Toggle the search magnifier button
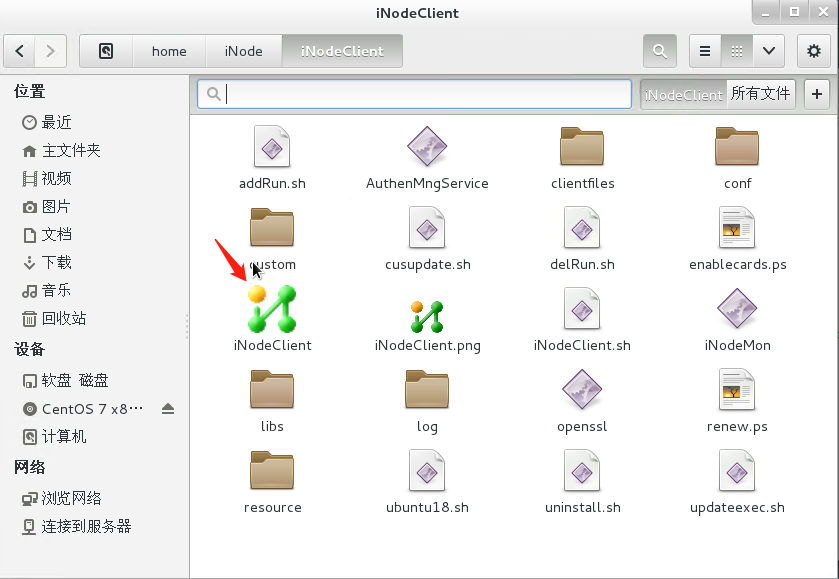The height and width of the screenshot is (579, 839). coord(660,51)
